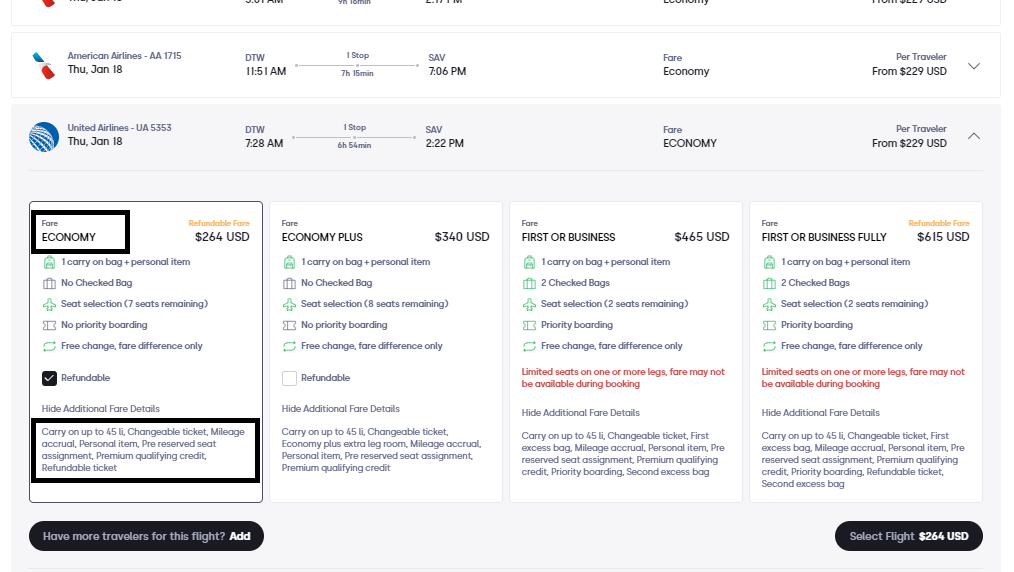The width and height of the screenshot is (1014, 572).
Task: Click seat selection icon in $615 fare card
Action: [x=769, y=304]
